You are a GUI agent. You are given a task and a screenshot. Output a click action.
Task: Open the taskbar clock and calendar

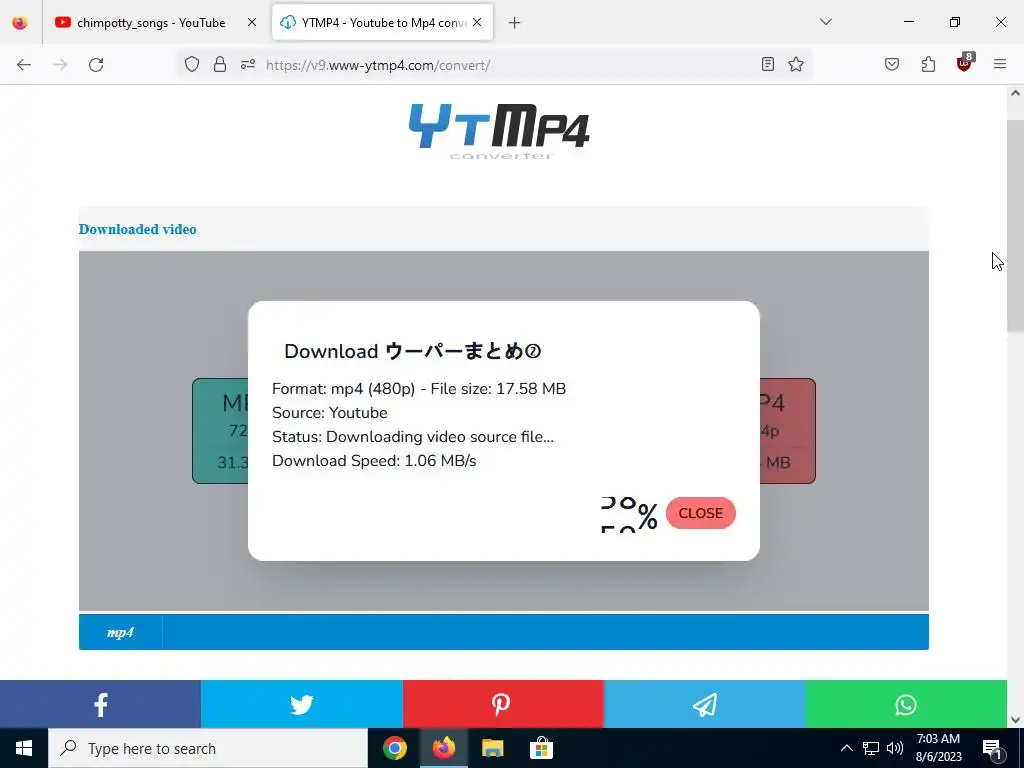[x=938, y=748]
